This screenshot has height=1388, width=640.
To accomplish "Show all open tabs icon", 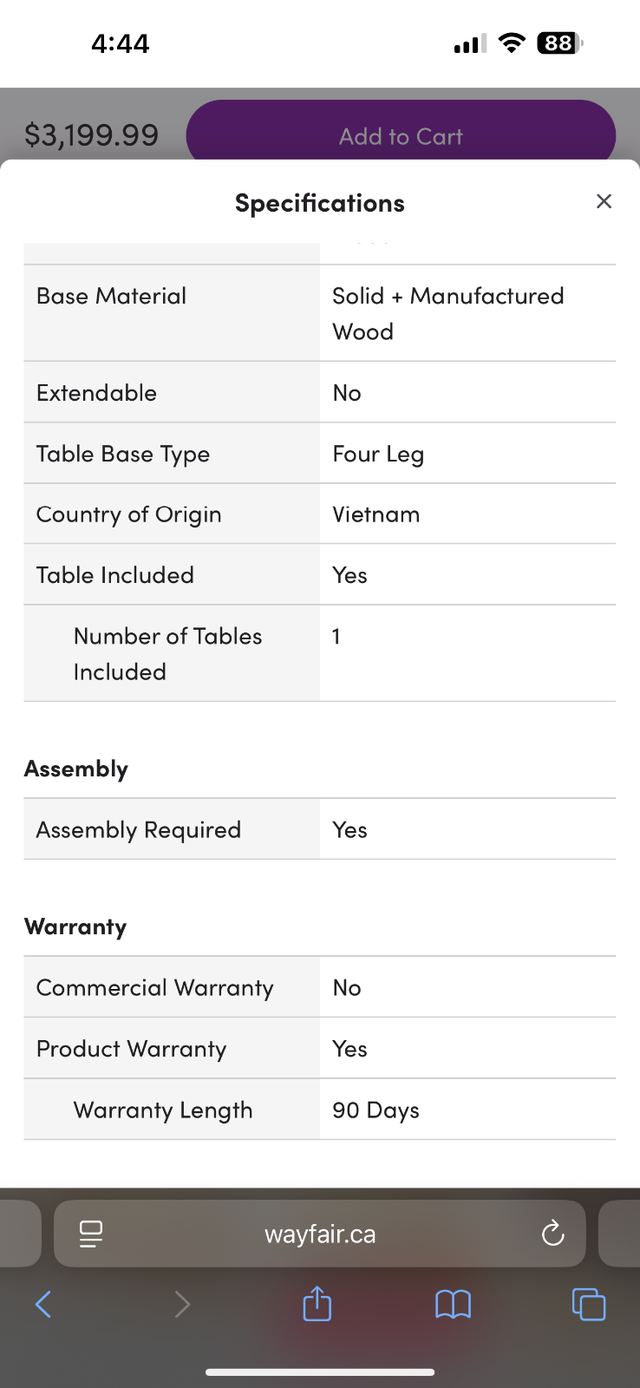I will 588,1304.
